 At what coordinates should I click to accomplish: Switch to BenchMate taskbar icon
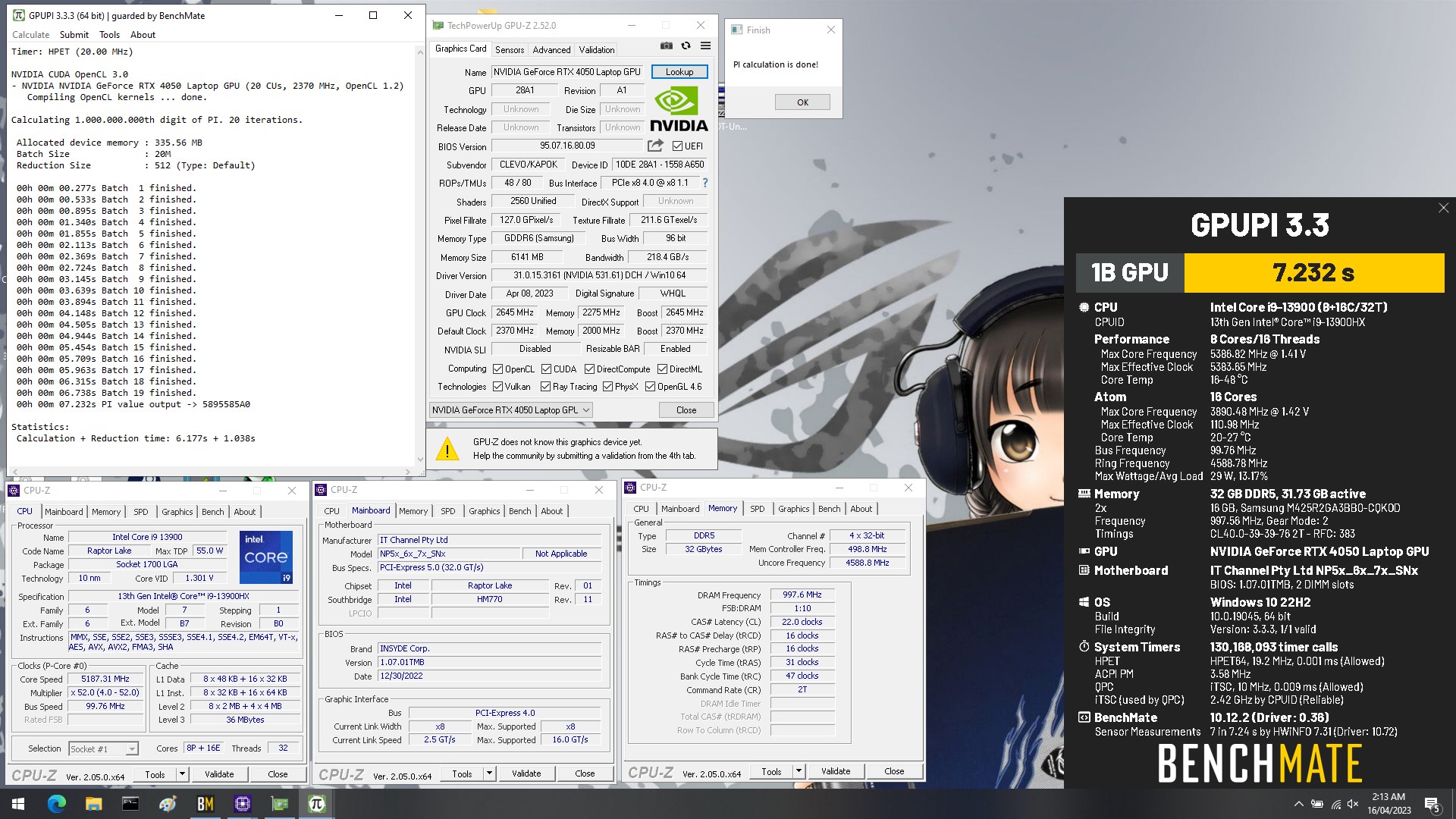pos(205,804)
